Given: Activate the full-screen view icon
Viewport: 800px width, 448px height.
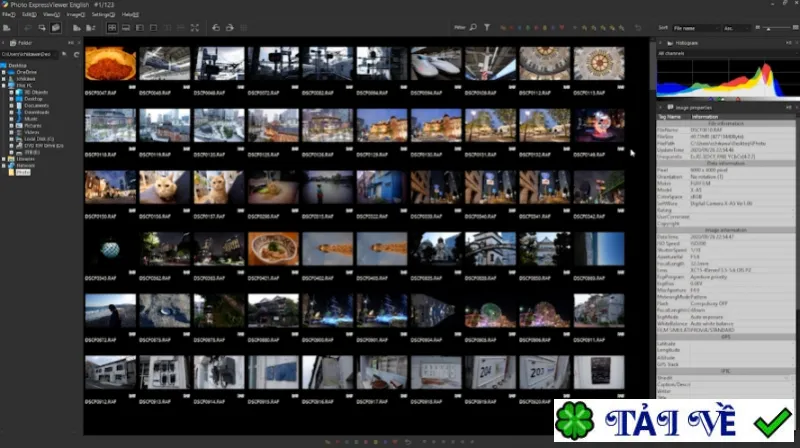Looking at the screenshot, I should point(195,28).
